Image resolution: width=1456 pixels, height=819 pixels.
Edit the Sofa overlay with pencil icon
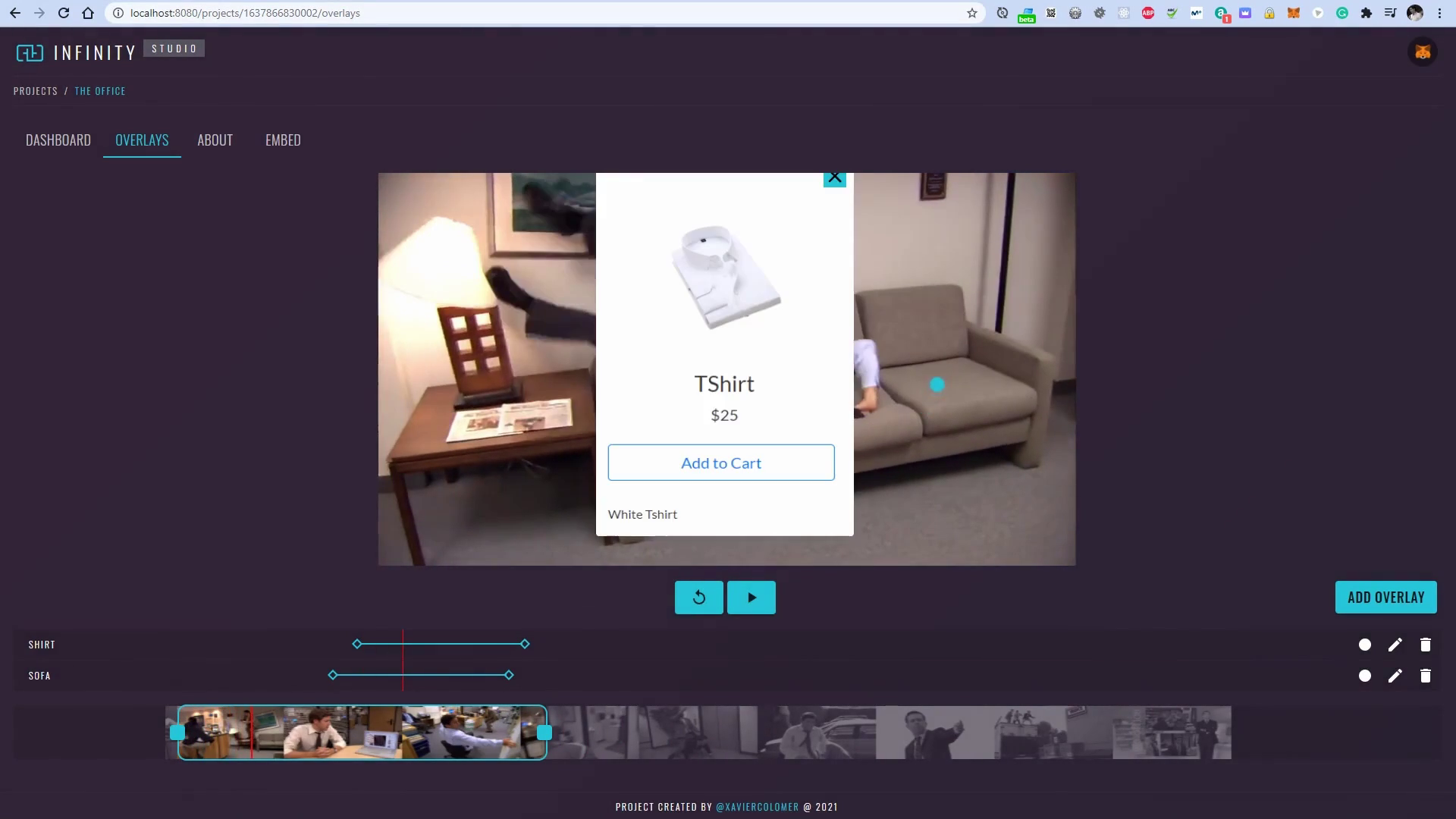point(1395,676)
